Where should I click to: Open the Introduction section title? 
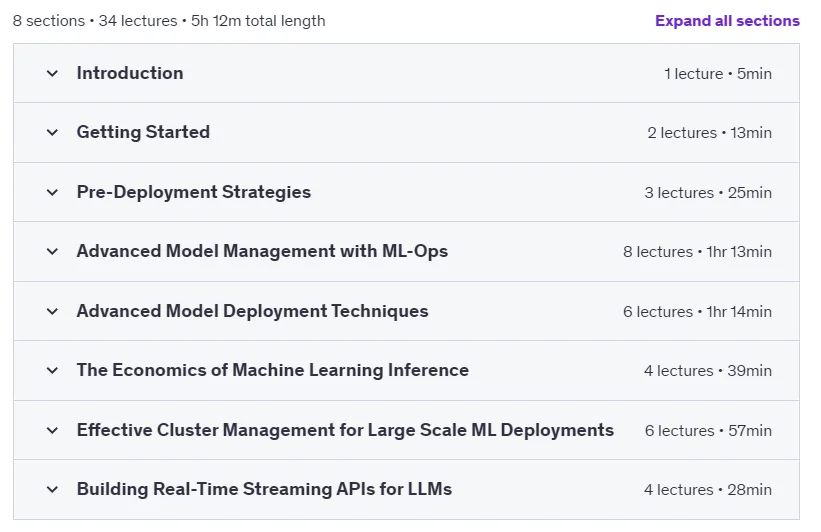coord(130,73)
